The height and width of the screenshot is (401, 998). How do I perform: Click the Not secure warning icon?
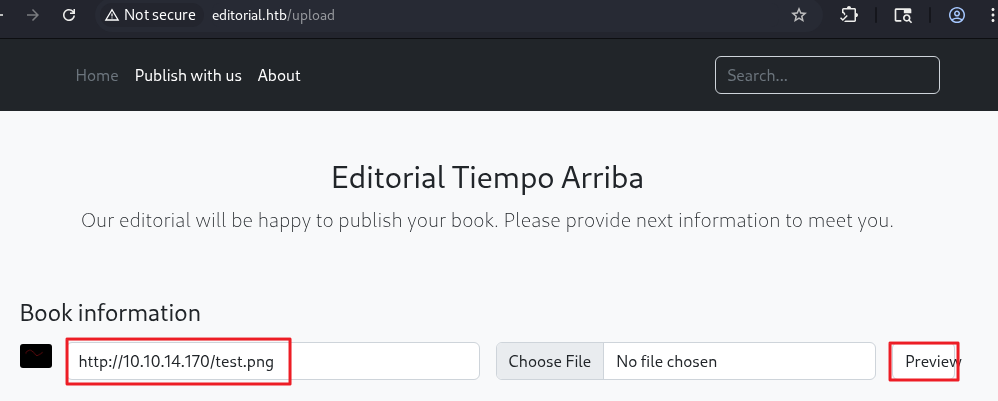pyautogui.click(x=111, y=15)
